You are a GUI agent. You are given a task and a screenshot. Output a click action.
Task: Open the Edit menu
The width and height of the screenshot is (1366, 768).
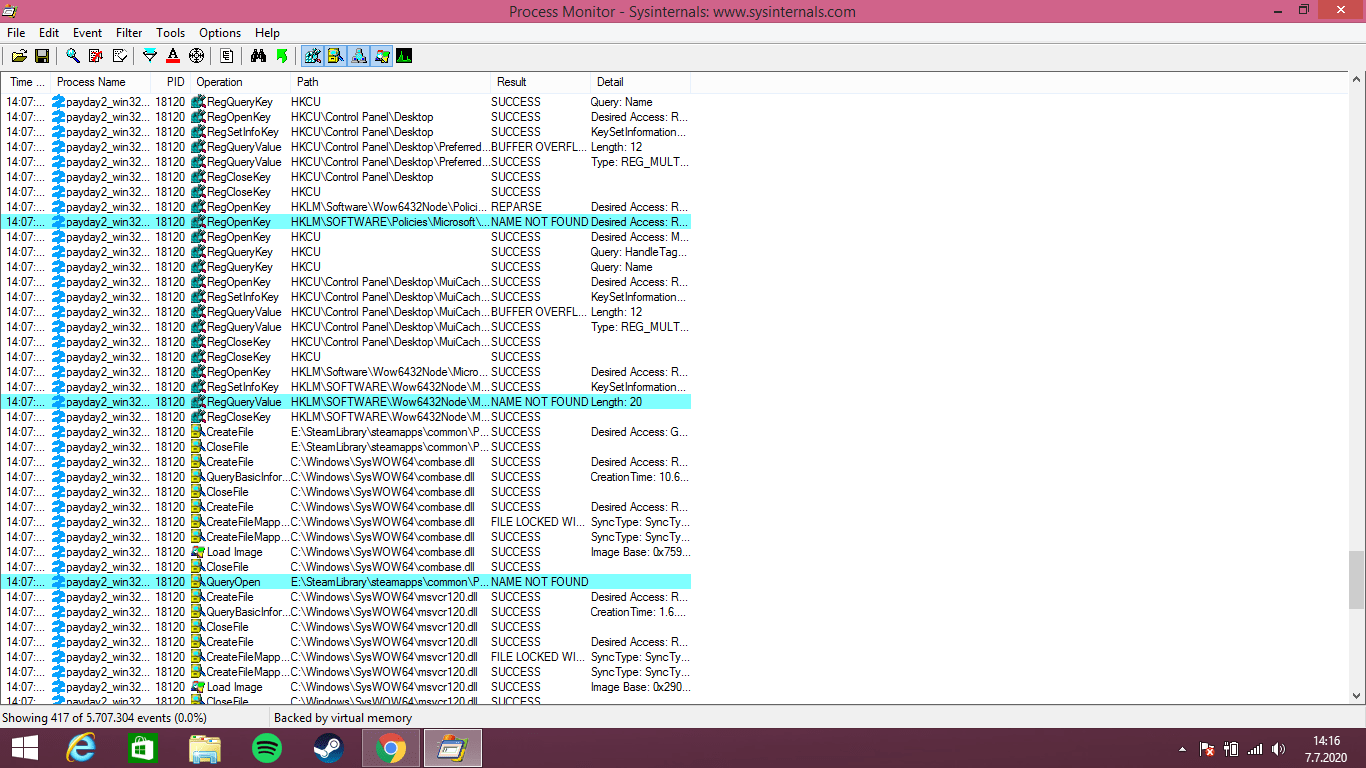point(49,33)
